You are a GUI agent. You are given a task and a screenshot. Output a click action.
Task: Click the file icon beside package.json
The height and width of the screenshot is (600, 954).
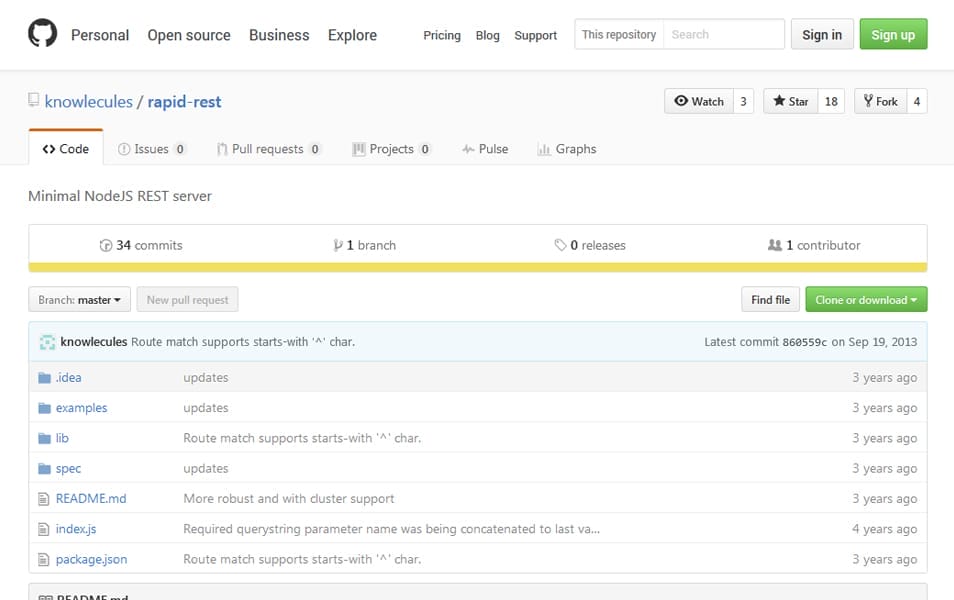pyautogui.click(x=44, y=560)
